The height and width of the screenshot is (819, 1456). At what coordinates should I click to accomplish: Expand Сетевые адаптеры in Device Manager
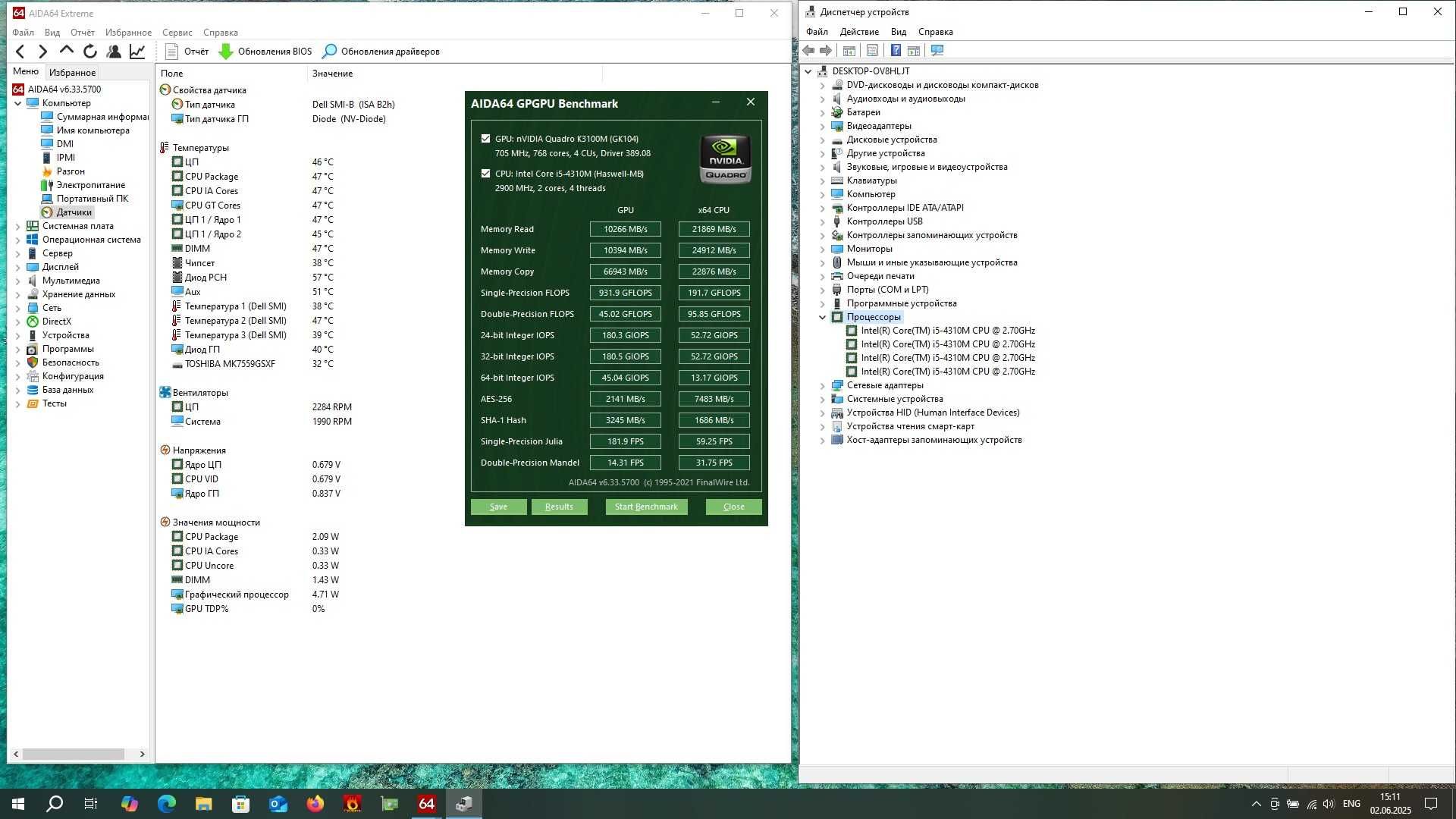(822, 385)
